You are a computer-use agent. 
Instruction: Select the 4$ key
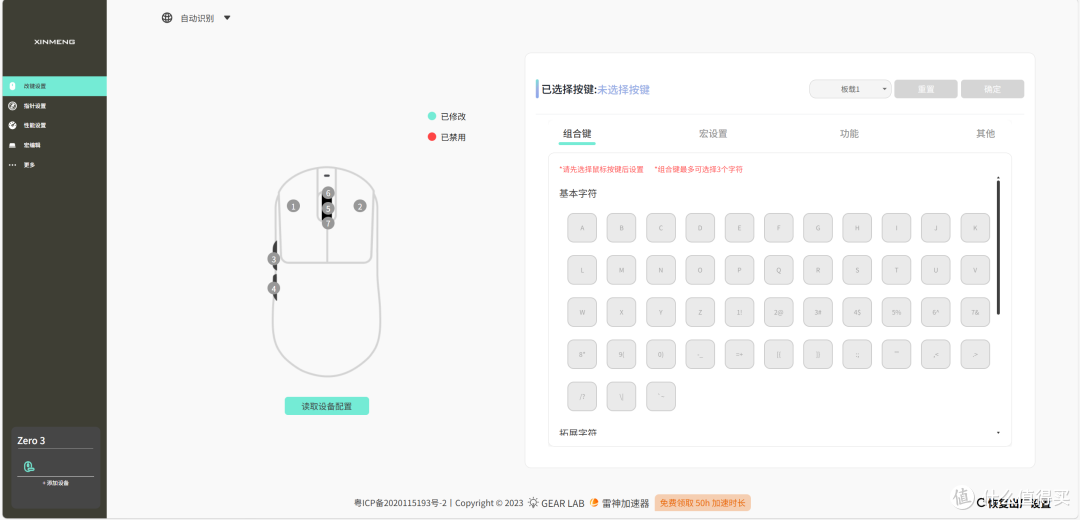857,312
